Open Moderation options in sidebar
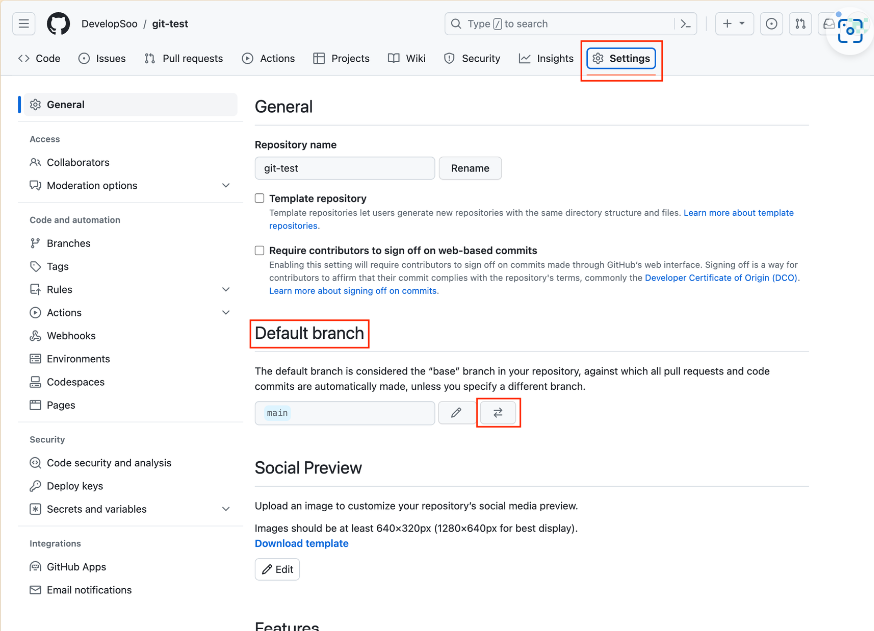Screen dimensions: 874x631 point(130,185)
